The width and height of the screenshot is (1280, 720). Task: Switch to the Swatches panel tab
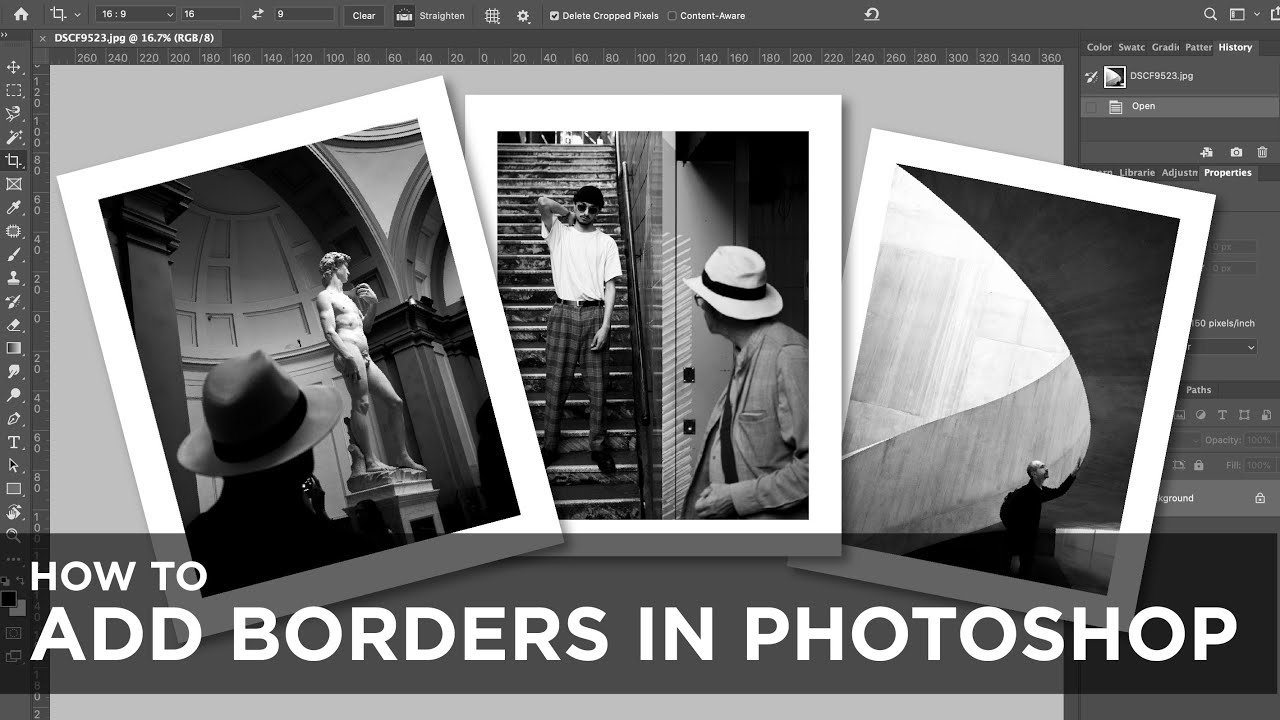point(1132,47)
